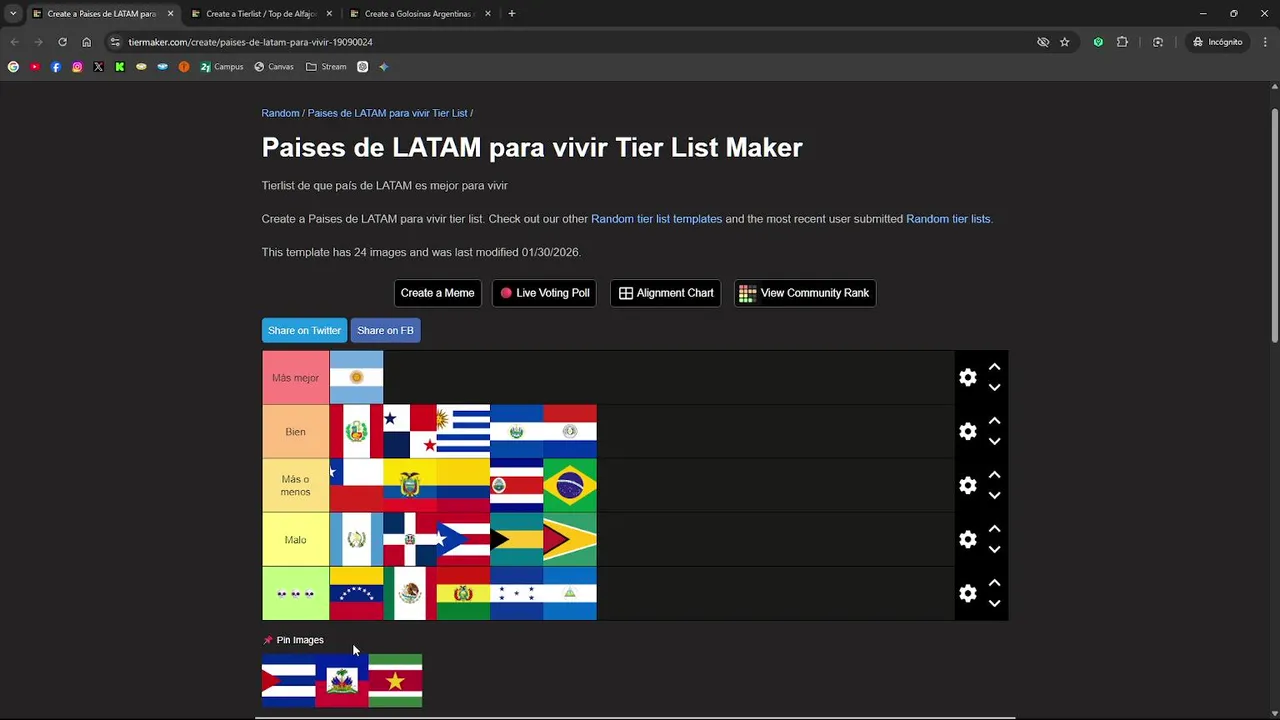The image size is (1280, 720).
Task: Move the Más o menos row down
Action: 994,495
